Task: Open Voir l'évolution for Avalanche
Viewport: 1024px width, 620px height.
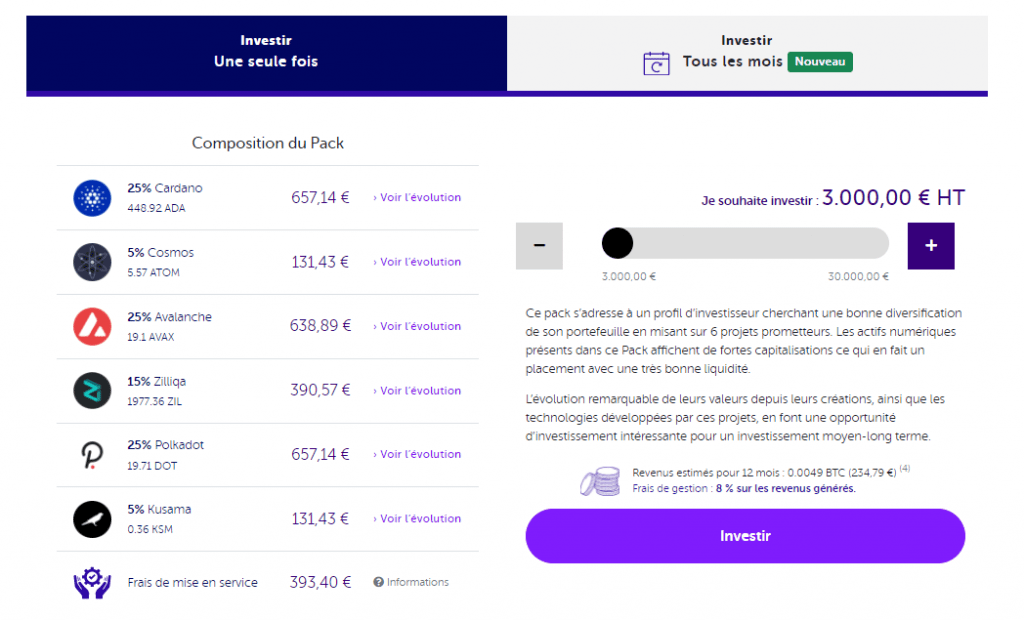Action: click(x=417, y=326)
